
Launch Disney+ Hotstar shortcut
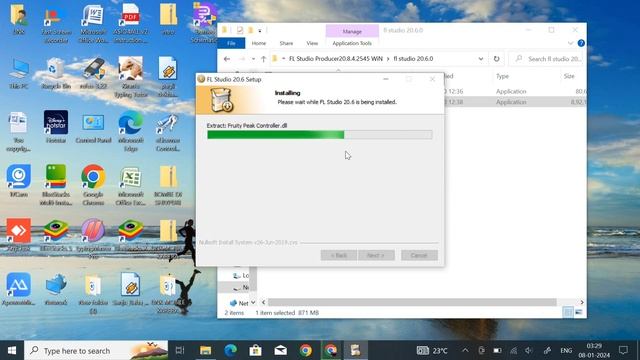(56, 127)
